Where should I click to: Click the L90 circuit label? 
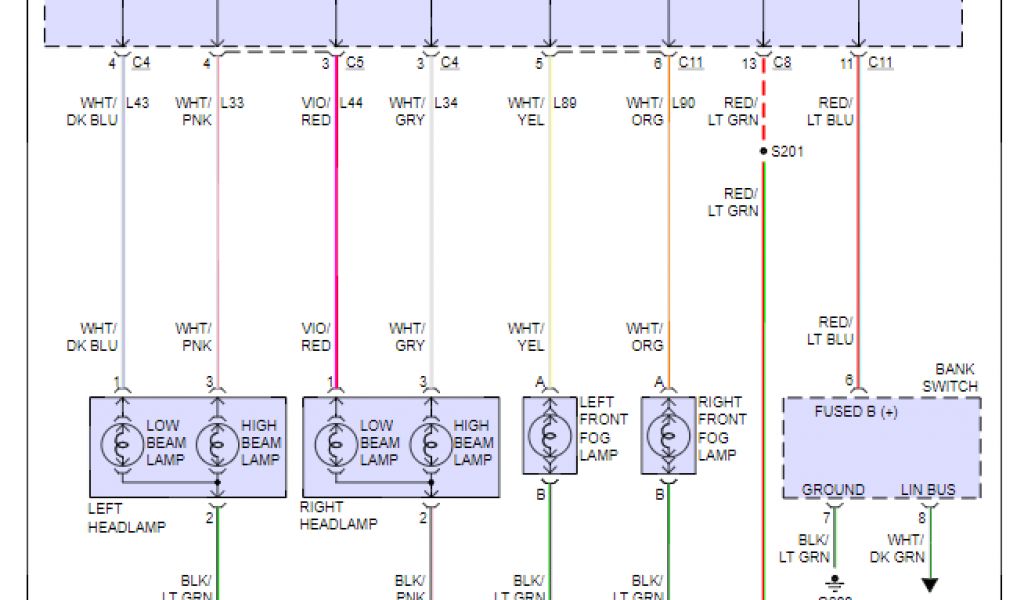683,103
